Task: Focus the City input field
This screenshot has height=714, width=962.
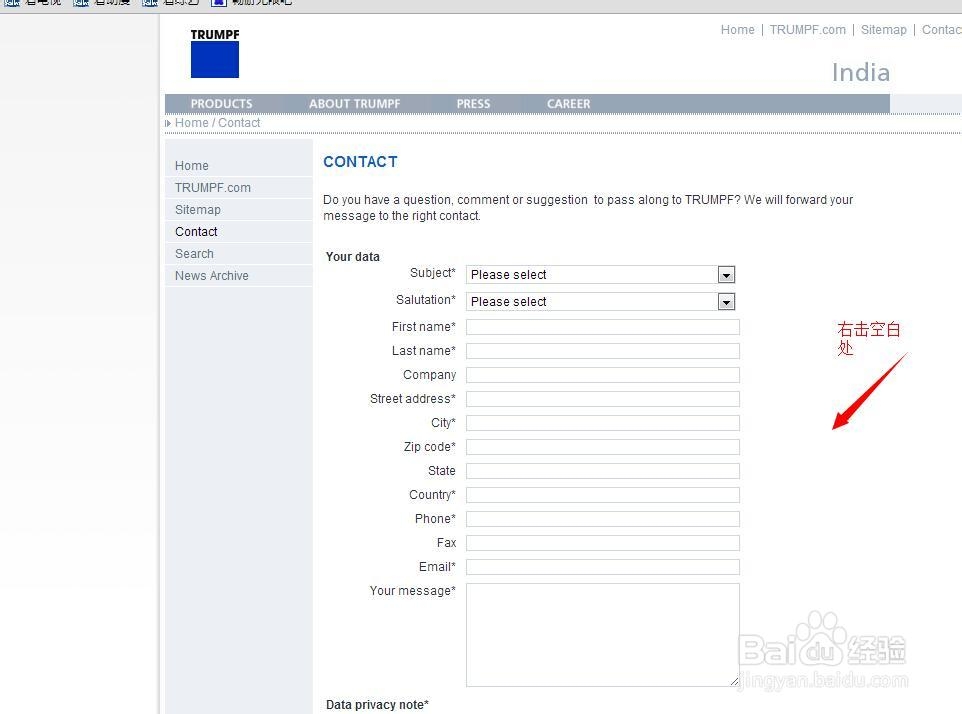Action: pos(602,423)
